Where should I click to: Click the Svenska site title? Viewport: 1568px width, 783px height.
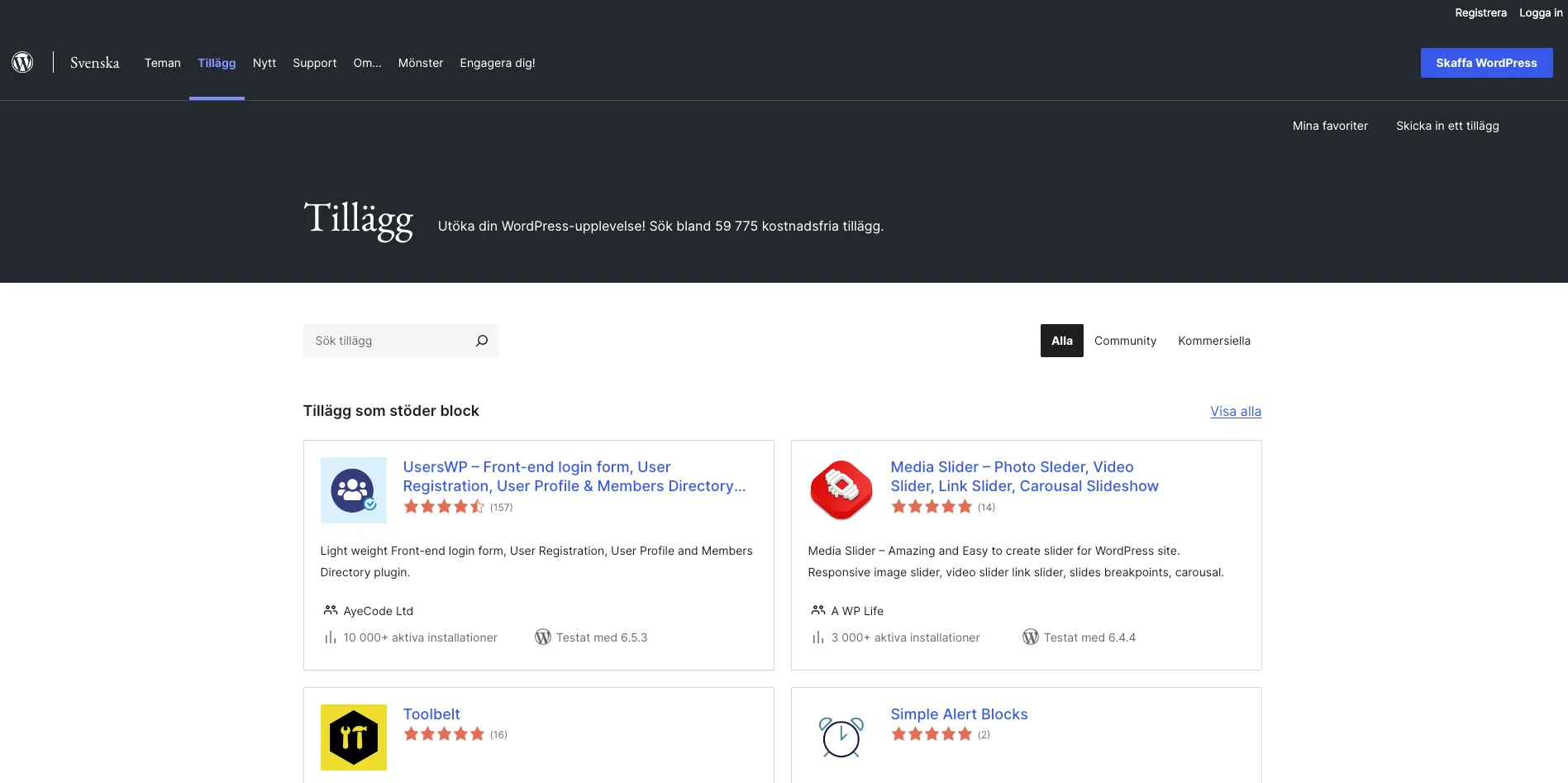point(95,63)
